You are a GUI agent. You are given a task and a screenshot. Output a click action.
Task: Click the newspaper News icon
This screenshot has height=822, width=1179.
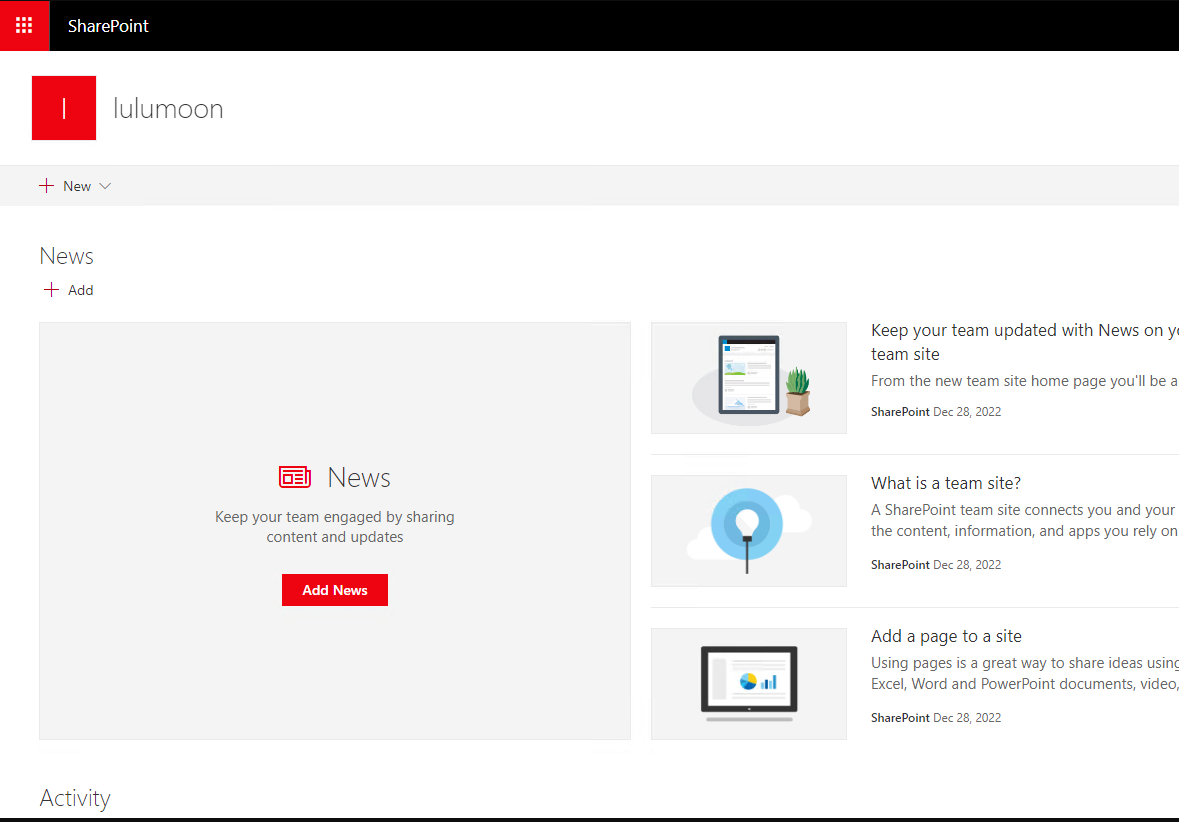(295, 477)
